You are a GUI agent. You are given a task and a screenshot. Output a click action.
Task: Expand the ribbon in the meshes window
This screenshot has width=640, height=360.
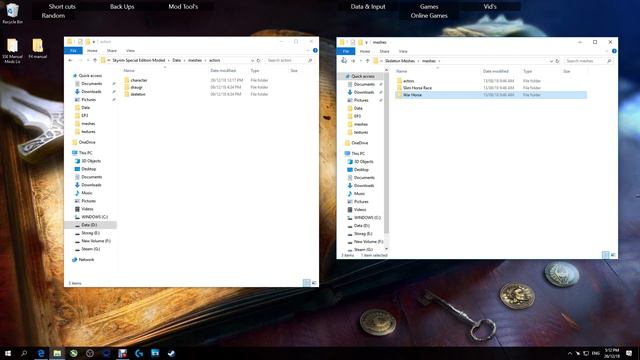coord(607,51)
